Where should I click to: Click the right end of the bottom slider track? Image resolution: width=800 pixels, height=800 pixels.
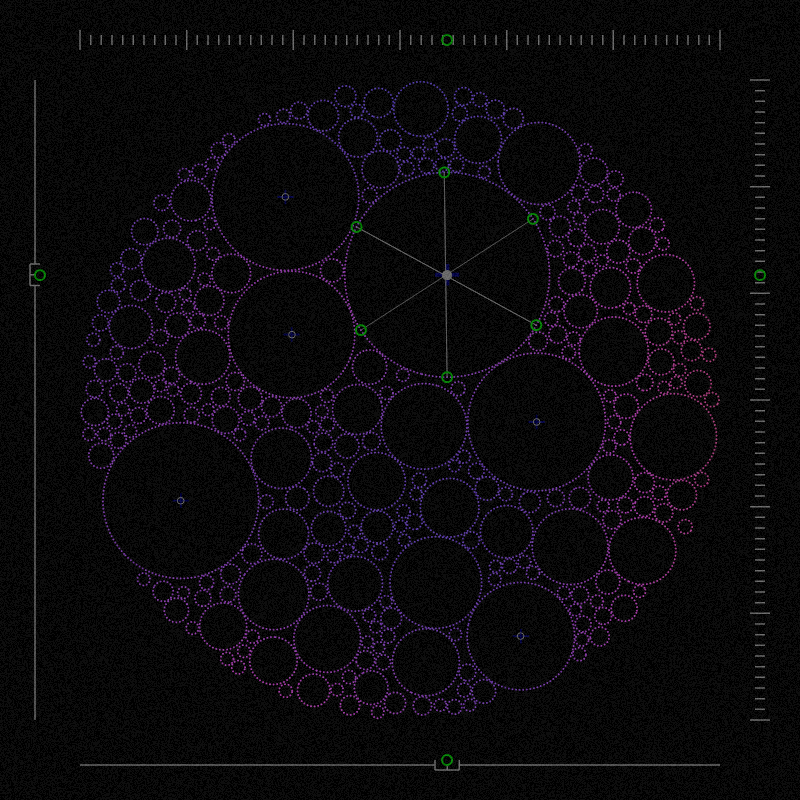pyautogui.click(x=720, y=765)
